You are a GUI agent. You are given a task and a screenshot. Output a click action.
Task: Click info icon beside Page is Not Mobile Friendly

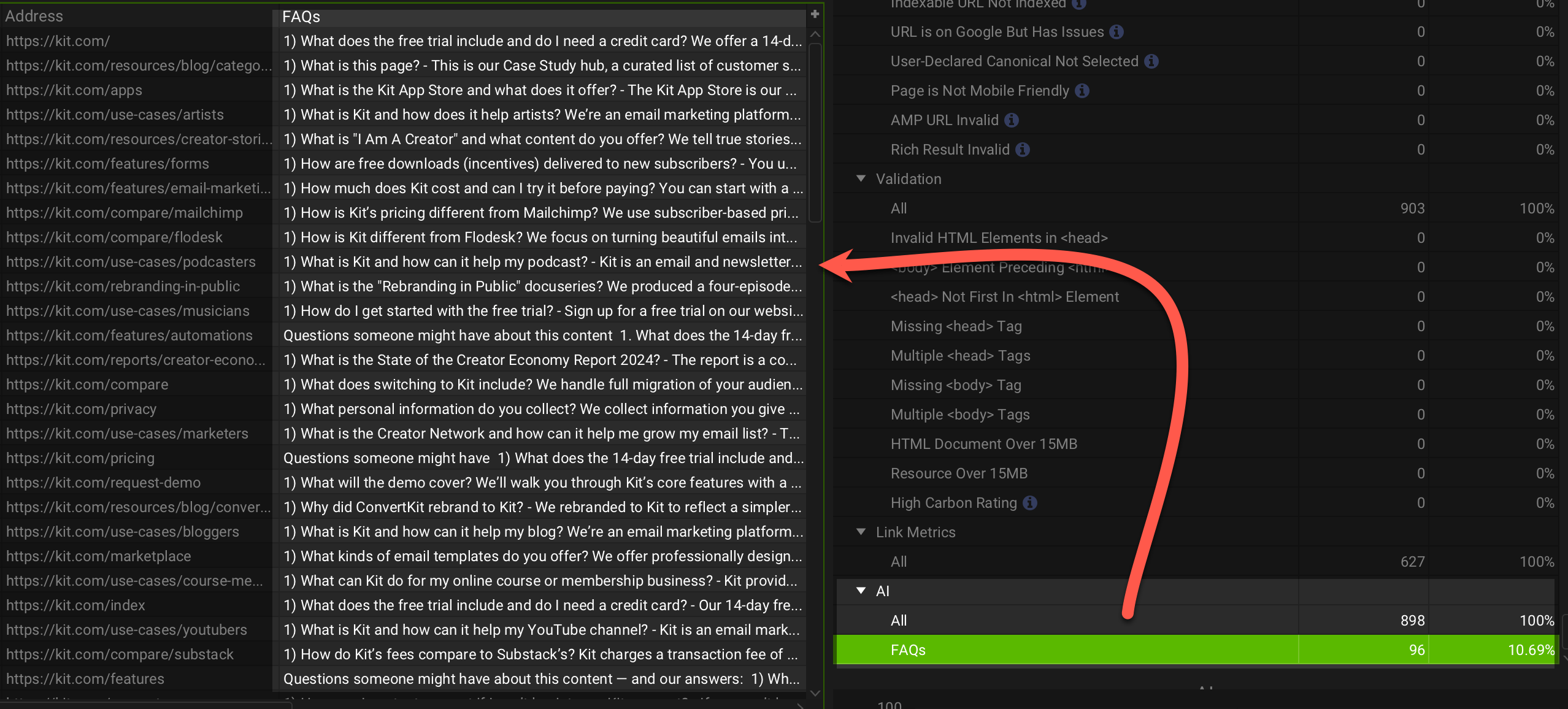(1082, 91)
